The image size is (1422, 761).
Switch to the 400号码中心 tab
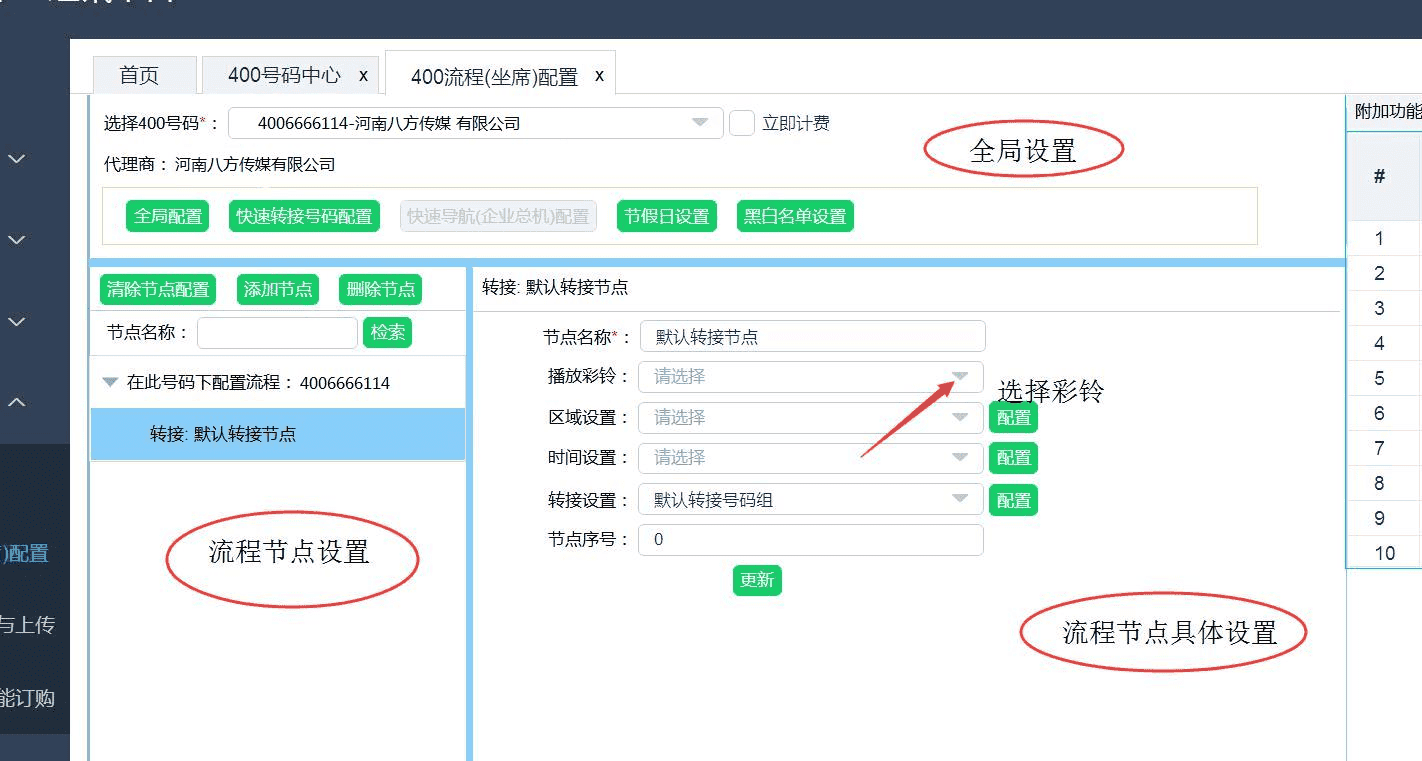(283, 76)
